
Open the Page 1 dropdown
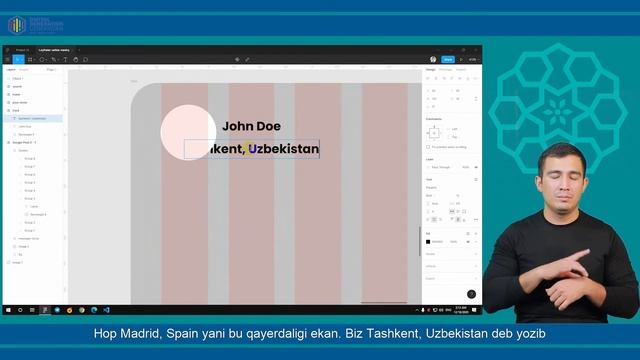[x=51, y=70]
